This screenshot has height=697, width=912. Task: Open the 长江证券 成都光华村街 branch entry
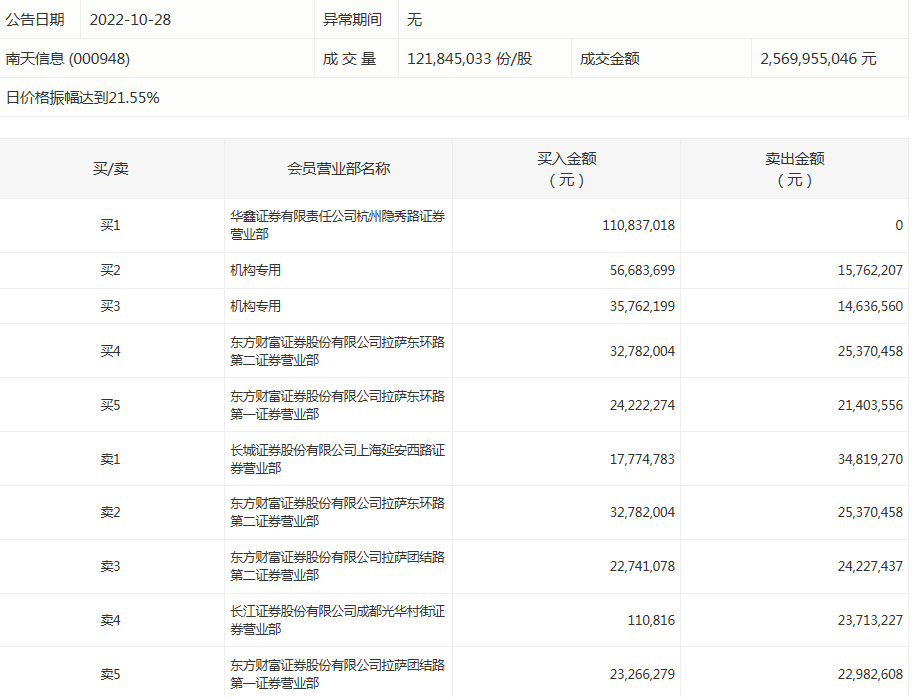coord(337,621)
